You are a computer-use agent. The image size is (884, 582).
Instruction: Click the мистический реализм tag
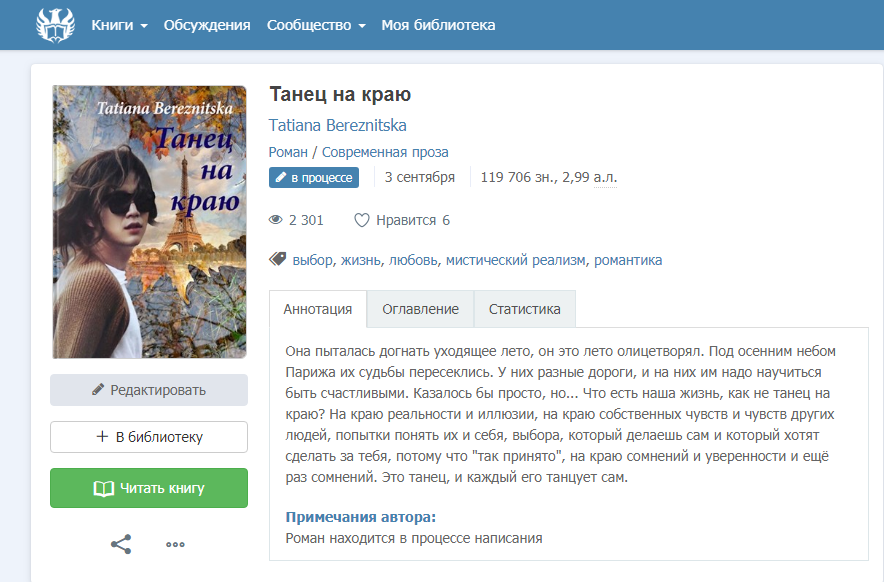(515, 260)
